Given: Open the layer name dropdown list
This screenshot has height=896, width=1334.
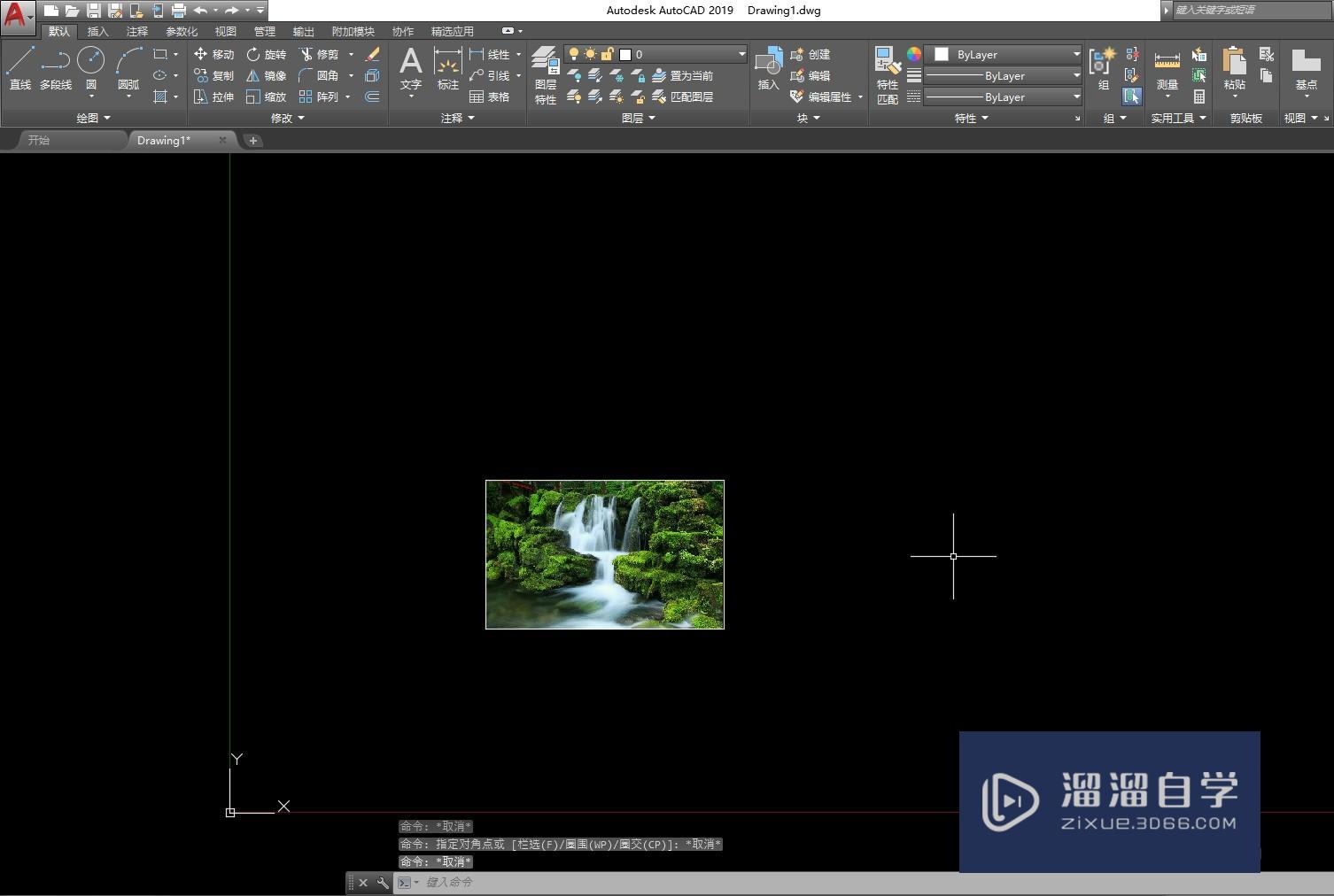Looking at the screenshot, I should [741, 54].
